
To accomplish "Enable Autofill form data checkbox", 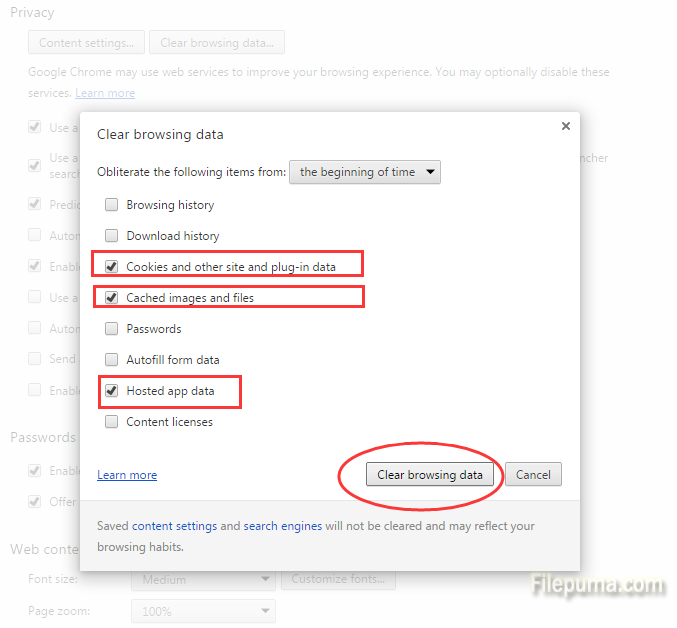I will coord(111,360).
